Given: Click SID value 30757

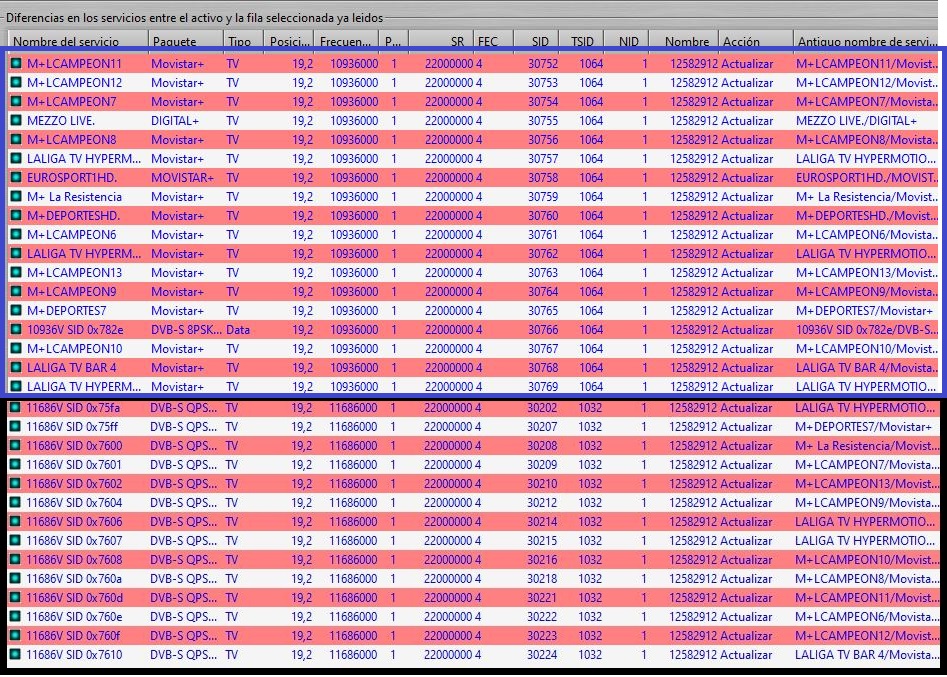Looking at the screenshot, I should pos(543,158).
